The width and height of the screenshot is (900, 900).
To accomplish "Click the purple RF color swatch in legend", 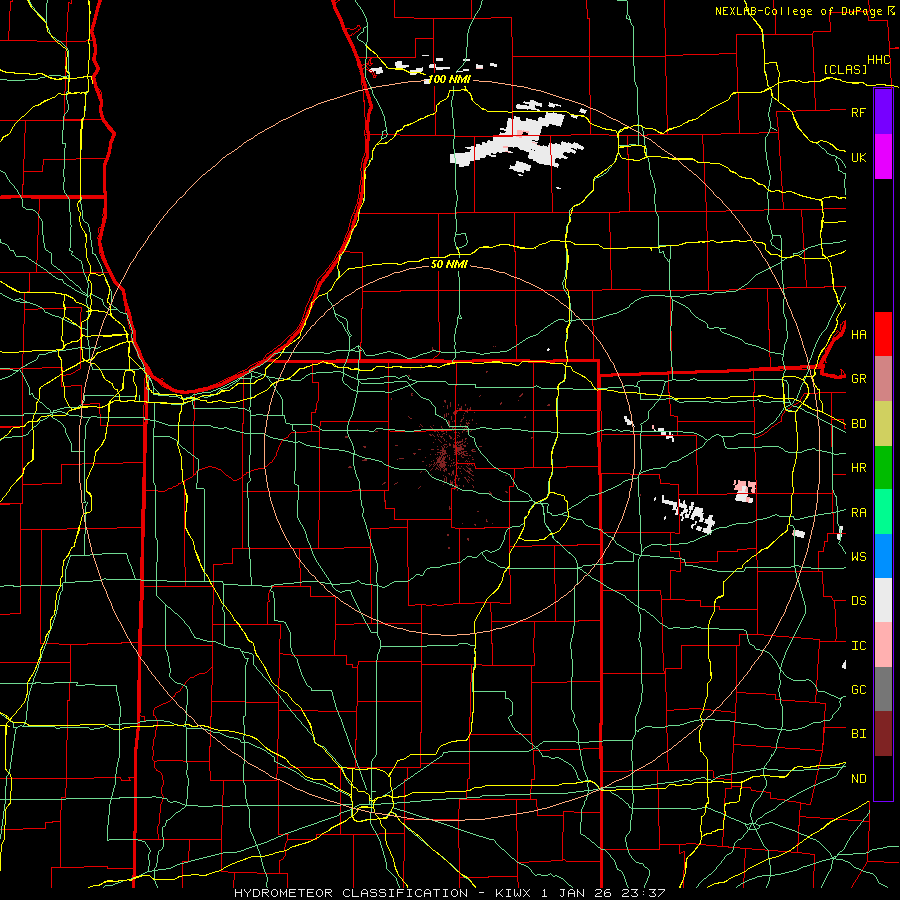I will tap(883, 112).
